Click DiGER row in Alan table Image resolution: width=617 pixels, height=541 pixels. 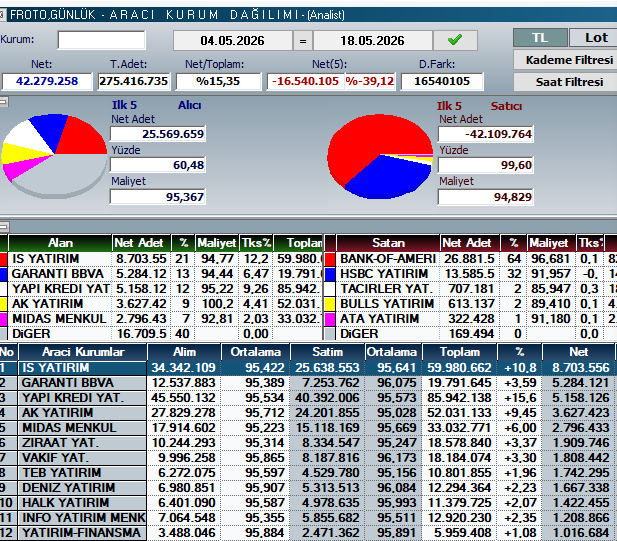[x=161, y=334]
